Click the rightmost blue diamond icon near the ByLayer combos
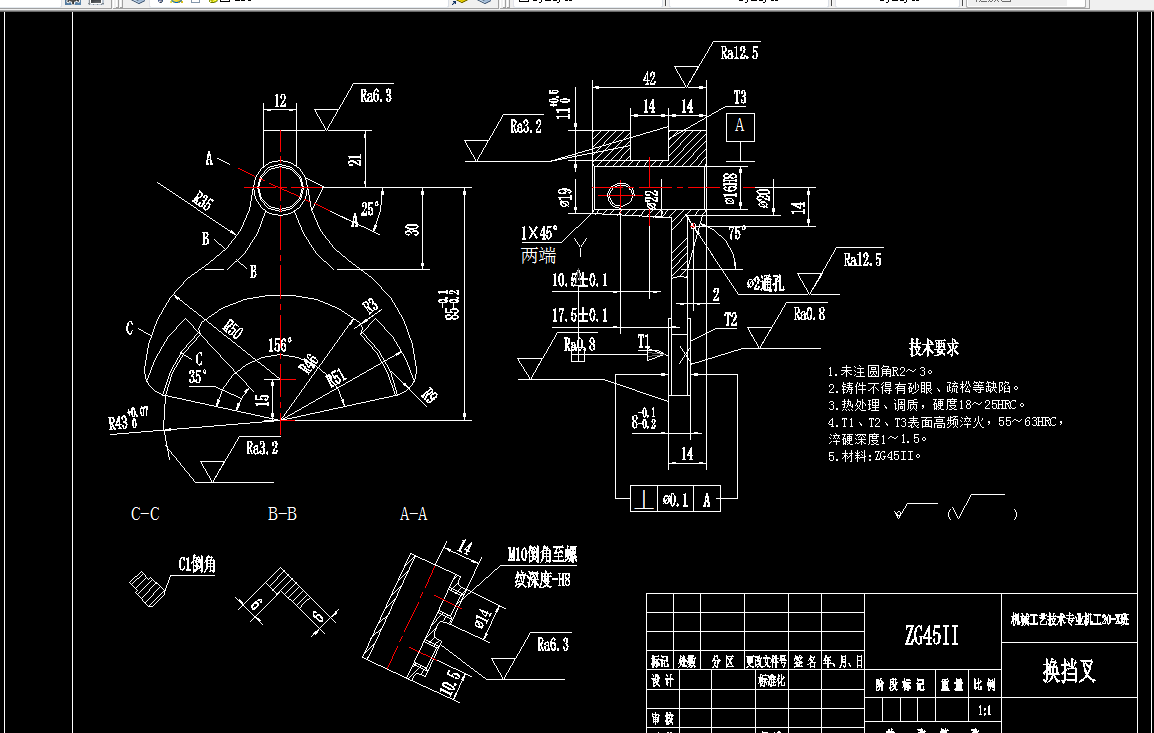 pyautogui.click(x=486, y=4)
